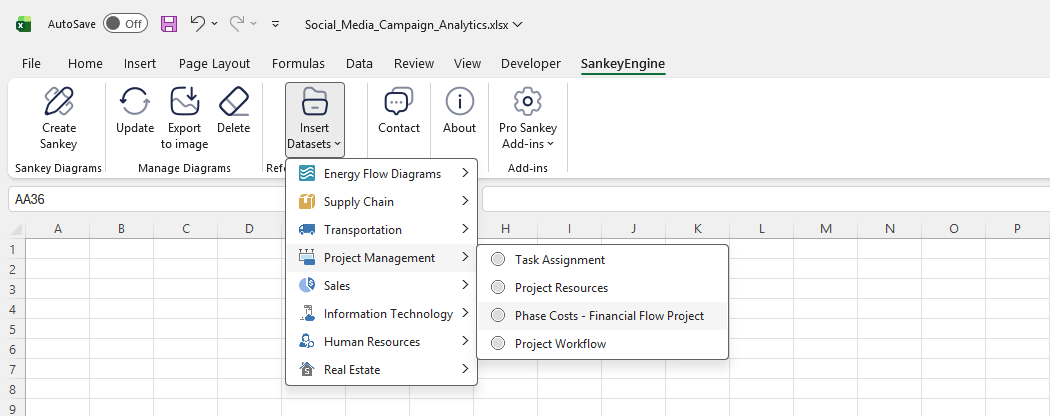Select the Data tab
This screenshot has height=416, width=1050.
[360, 64]
